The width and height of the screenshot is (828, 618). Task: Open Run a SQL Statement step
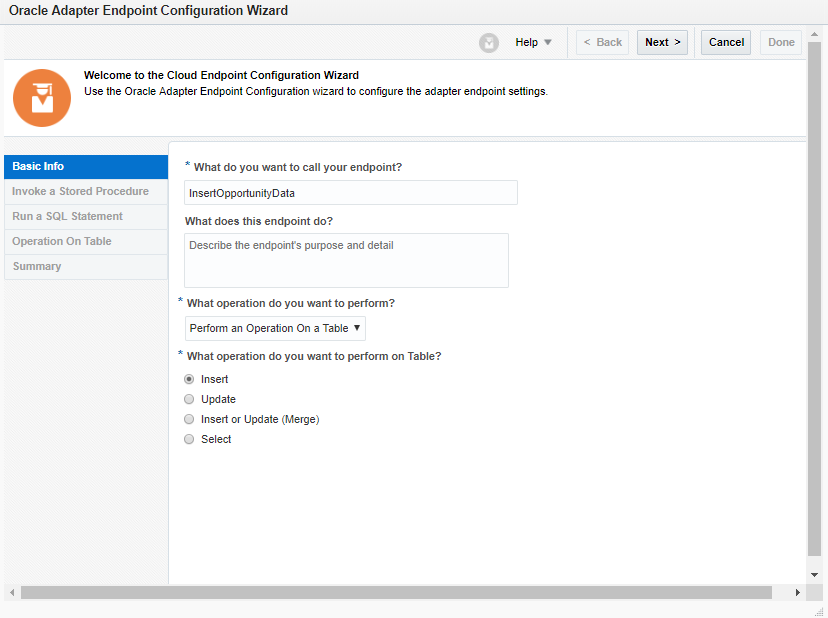tap(85, 217)
